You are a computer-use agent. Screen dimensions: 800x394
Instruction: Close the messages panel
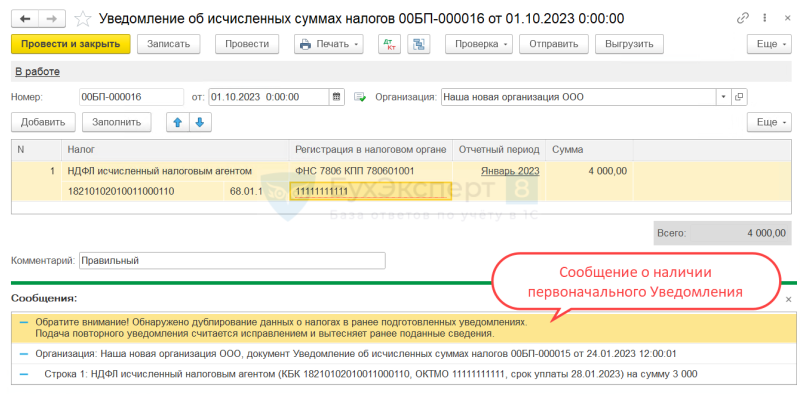click(788, 300)
